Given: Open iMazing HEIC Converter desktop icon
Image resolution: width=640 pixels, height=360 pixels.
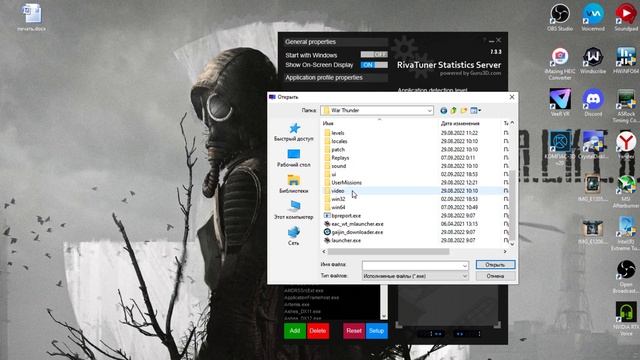Looking at the screenshot, I should 560,64.
